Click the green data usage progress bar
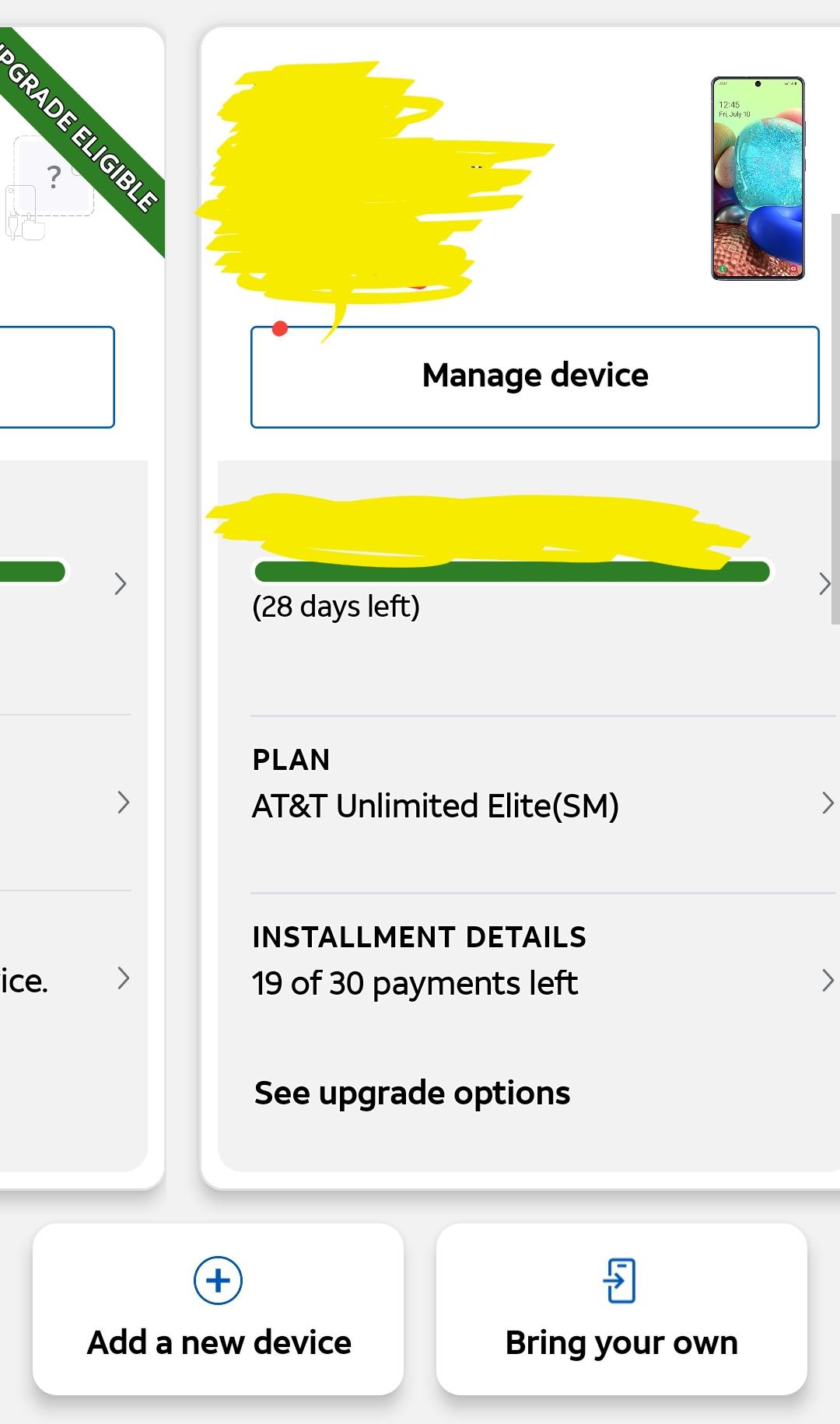Viewport: 840px width, 1424px height. [513, 571]
